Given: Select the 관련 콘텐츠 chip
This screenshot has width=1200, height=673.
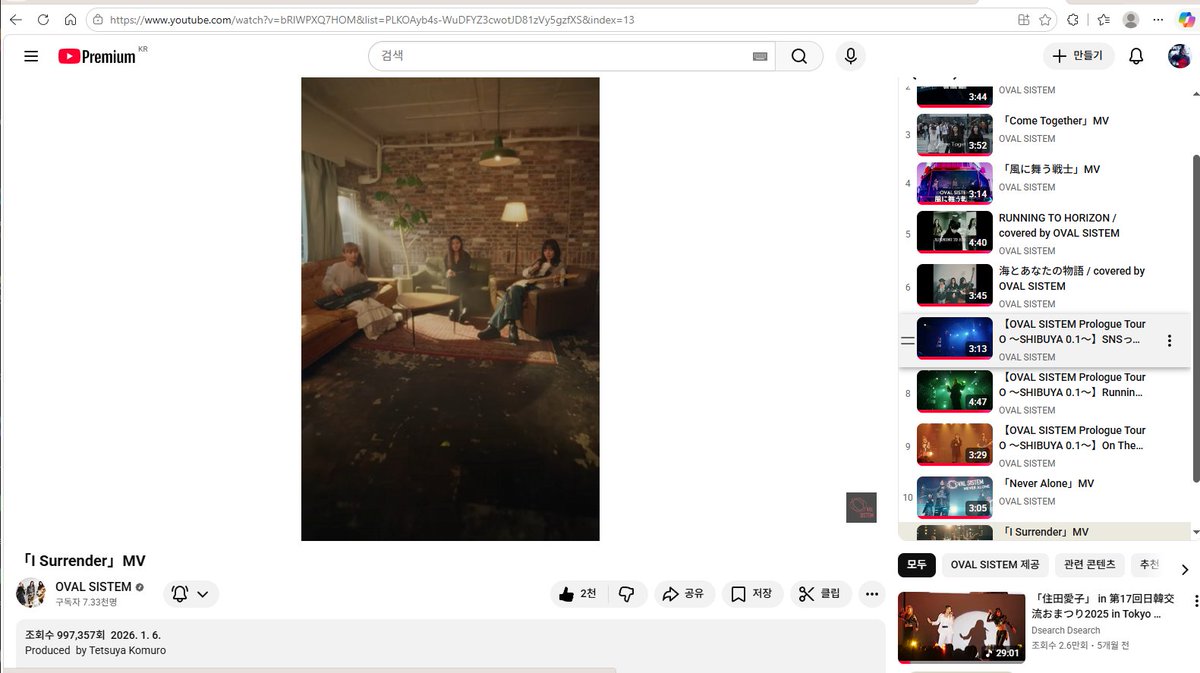Looking at the screenshot, I should [1090, 565].
